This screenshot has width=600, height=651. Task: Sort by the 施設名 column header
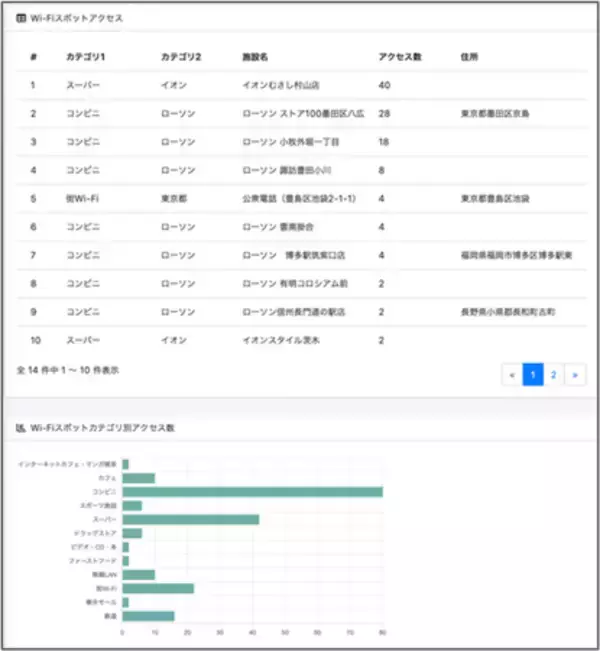pos(257,57)
